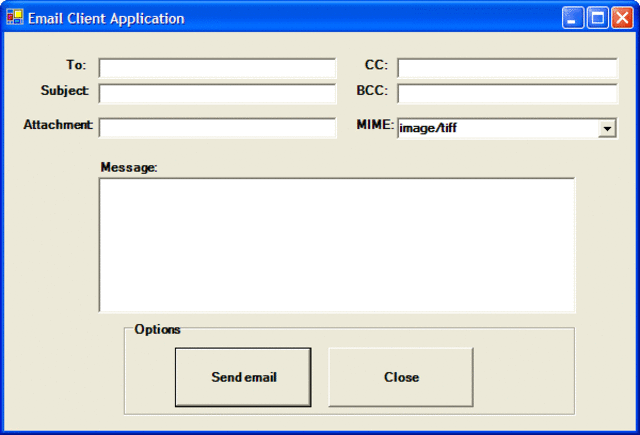Close window using red X button
This screenshot has width=640, height=435.
pyautogui.click(x=622, y=18)
